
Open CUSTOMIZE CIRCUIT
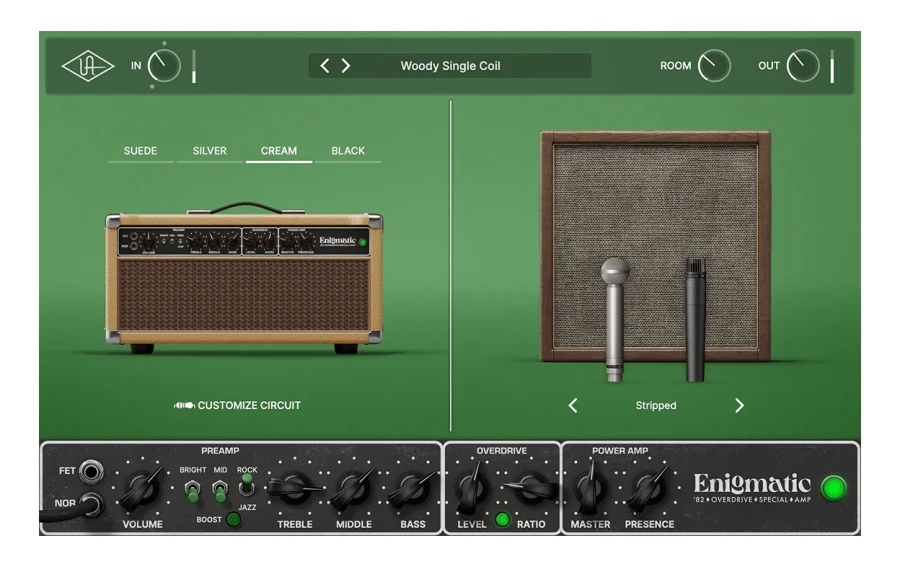tap(237, 405)
